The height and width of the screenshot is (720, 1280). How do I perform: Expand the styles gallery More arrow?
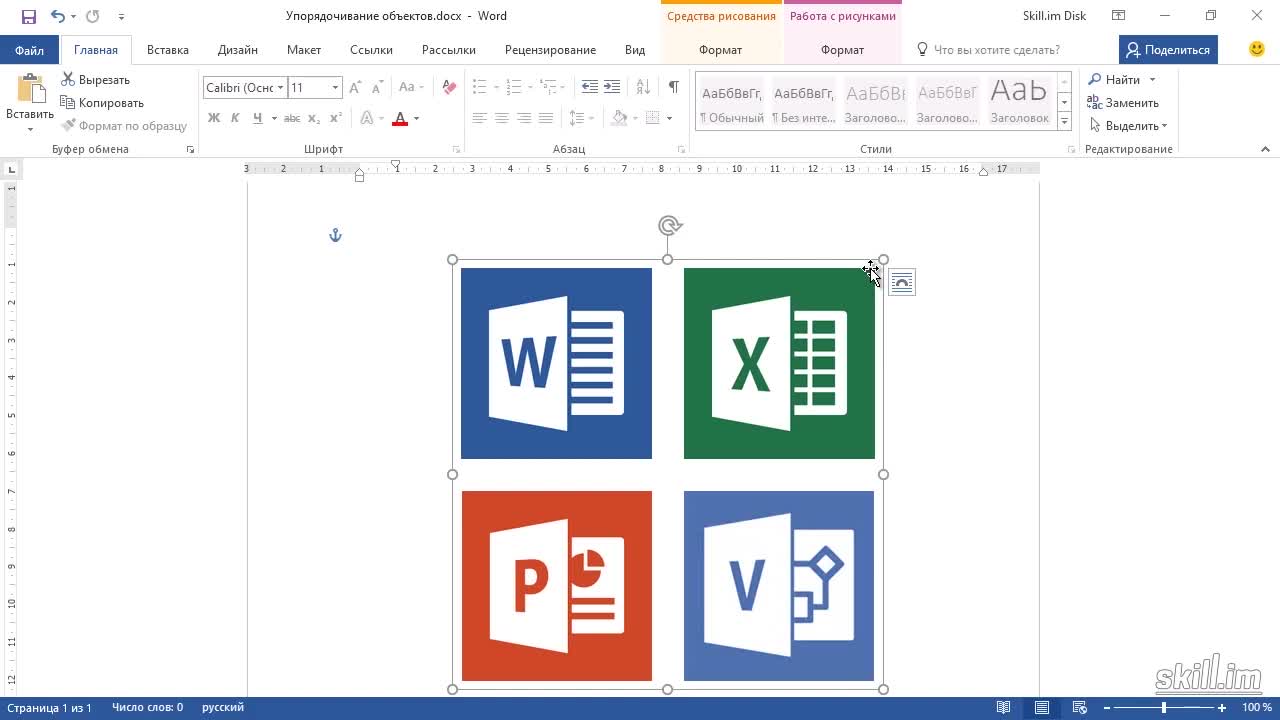point(1064,121)
